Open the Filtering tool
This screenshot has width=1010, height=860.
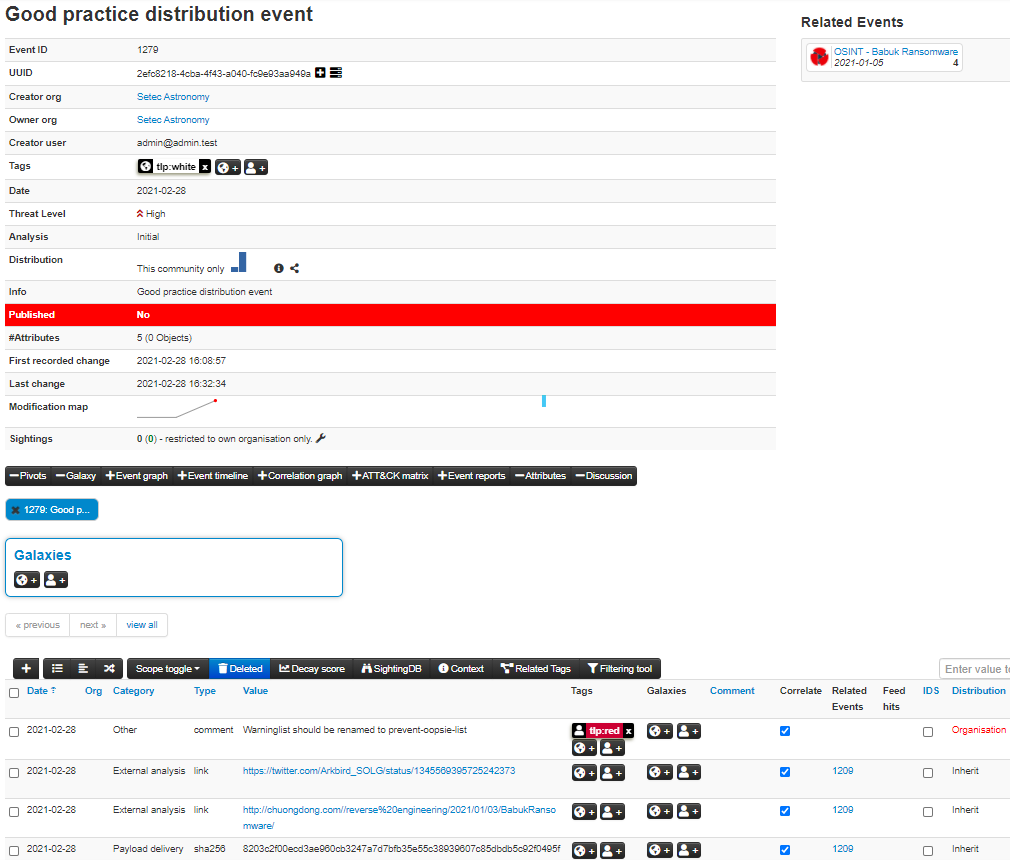pyautogui.click(x=619, y=669)
